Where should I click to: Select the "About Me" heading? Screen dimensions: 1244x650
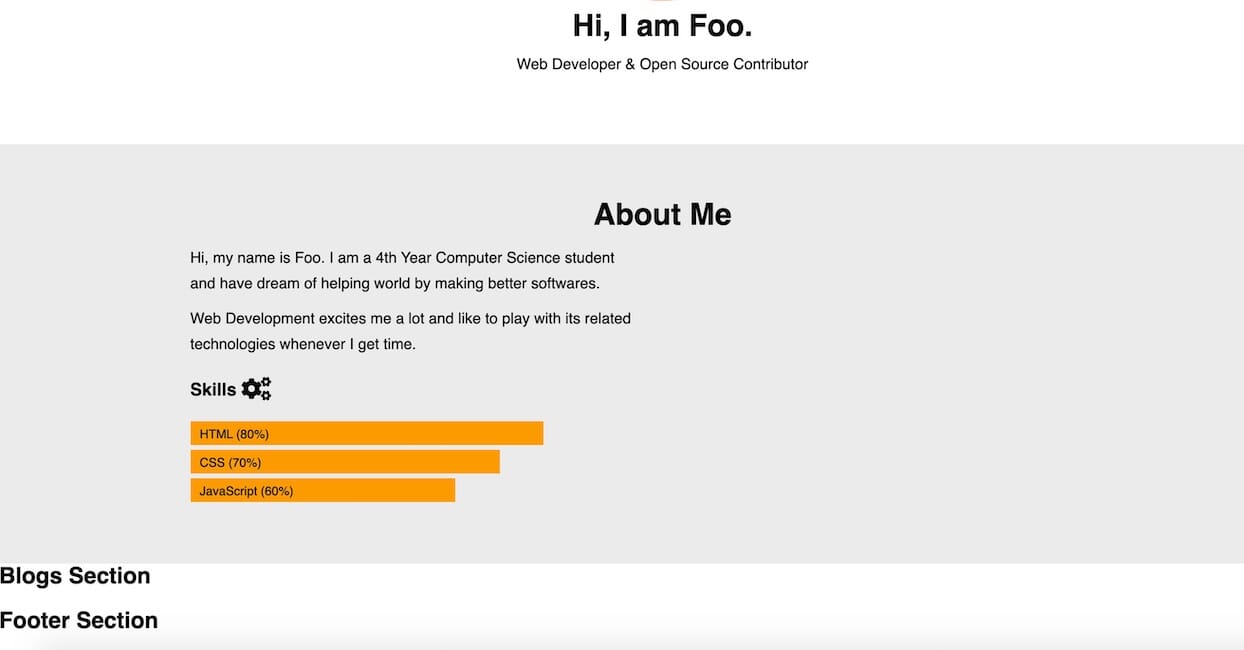(x=662, y=214)
